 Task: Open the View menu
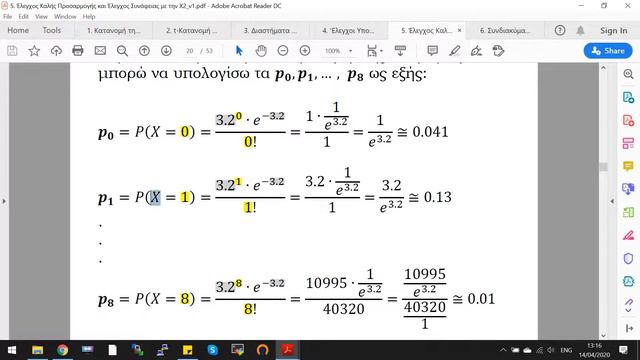click(41, 17)
